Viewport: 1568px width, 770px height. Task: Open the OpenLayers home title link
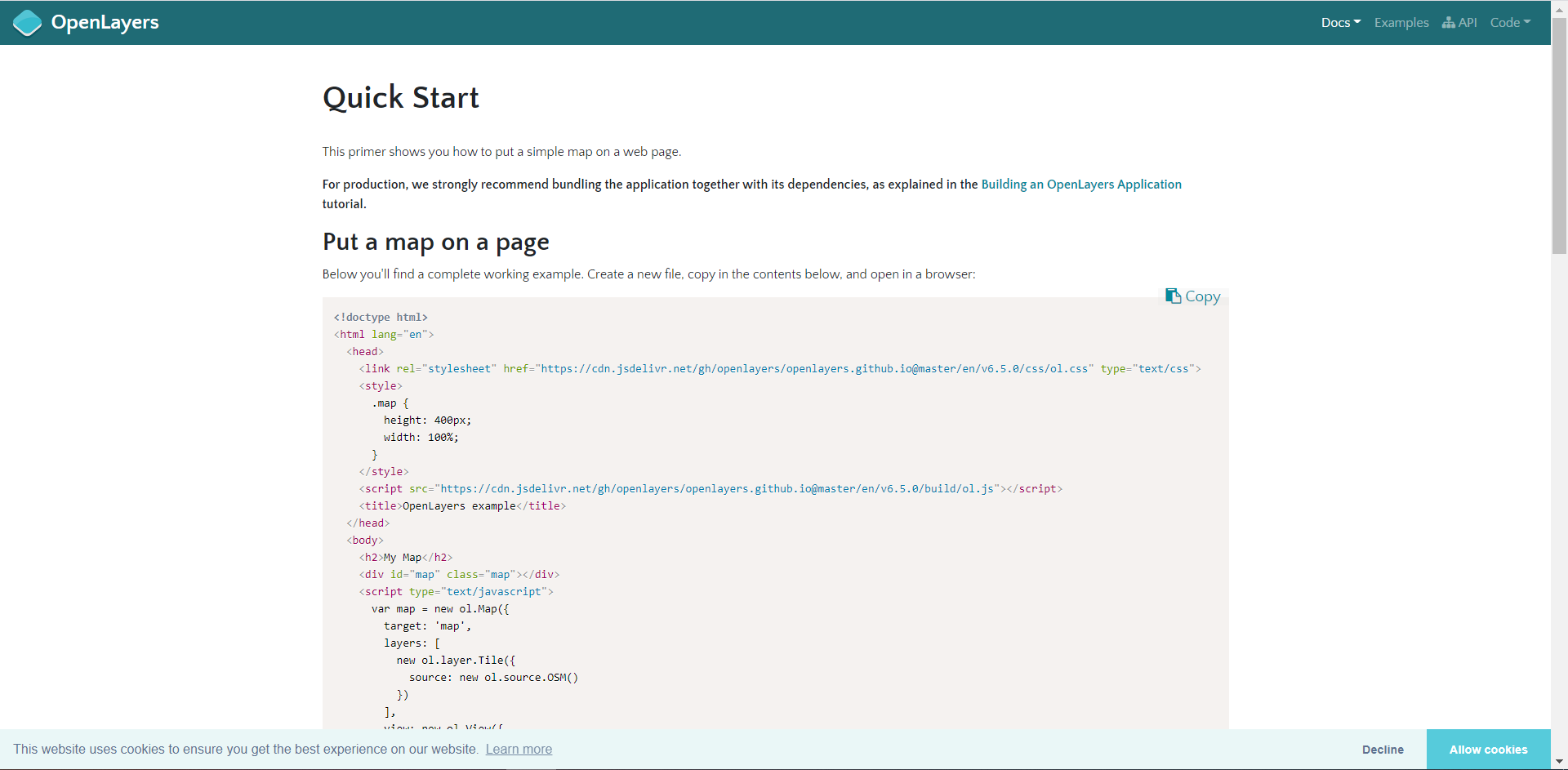coord(105,22)
